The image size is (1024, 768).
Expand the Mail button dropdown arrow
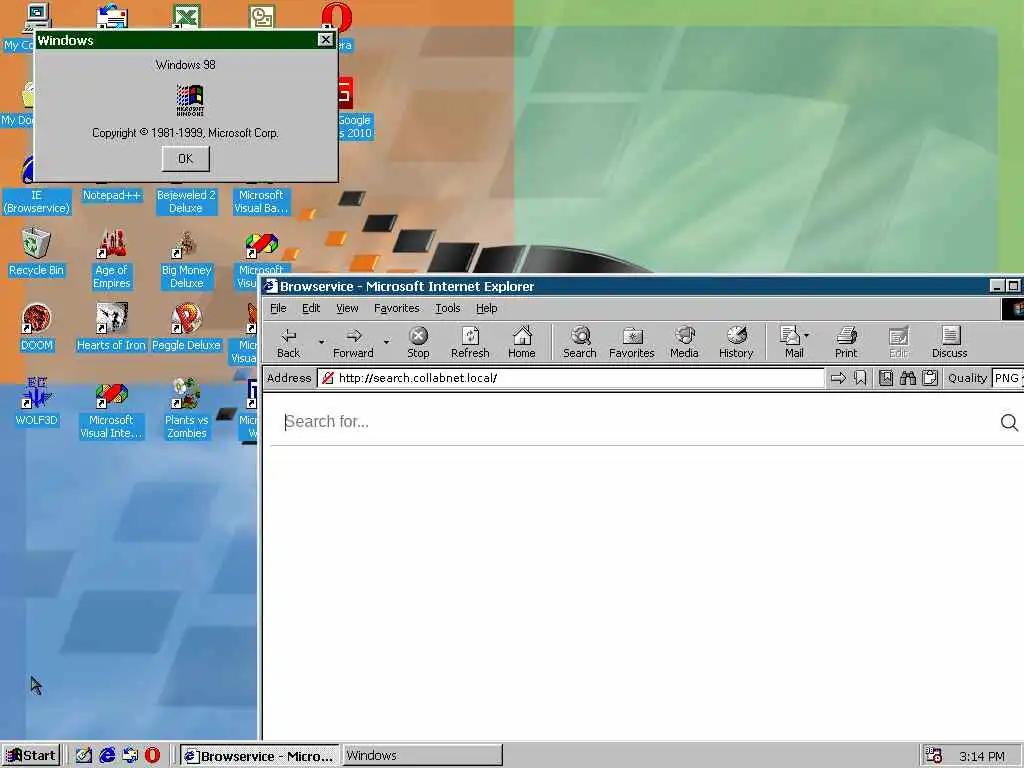807,335
